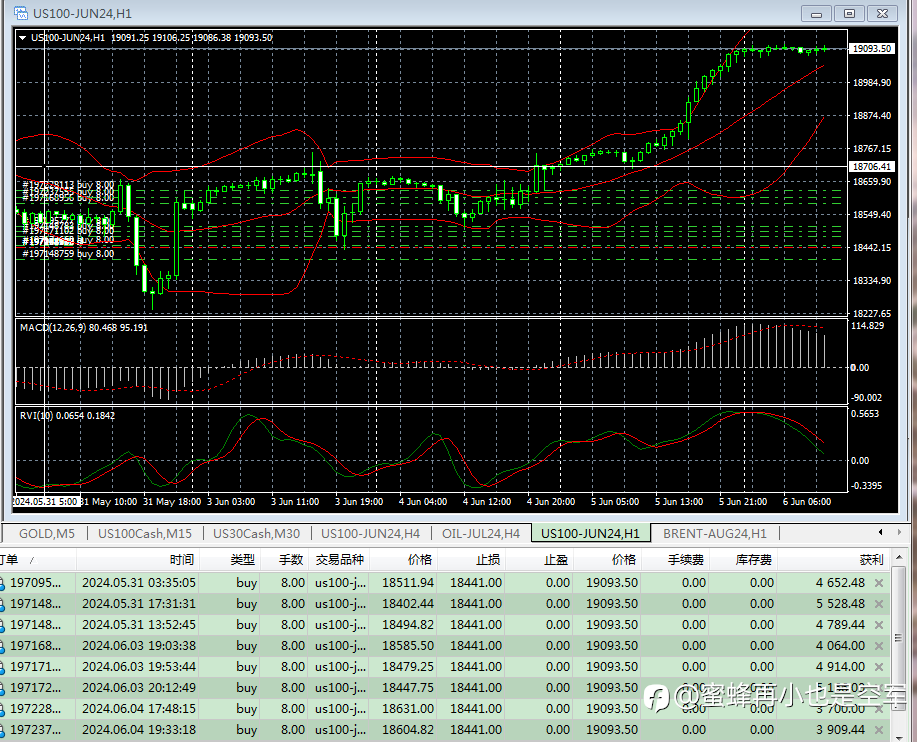Expand the triangle beside US100-JUN24,H1 in the chart
Viewport: 917px width, 742px height.
pyautogui.click(x=23, y=38)
